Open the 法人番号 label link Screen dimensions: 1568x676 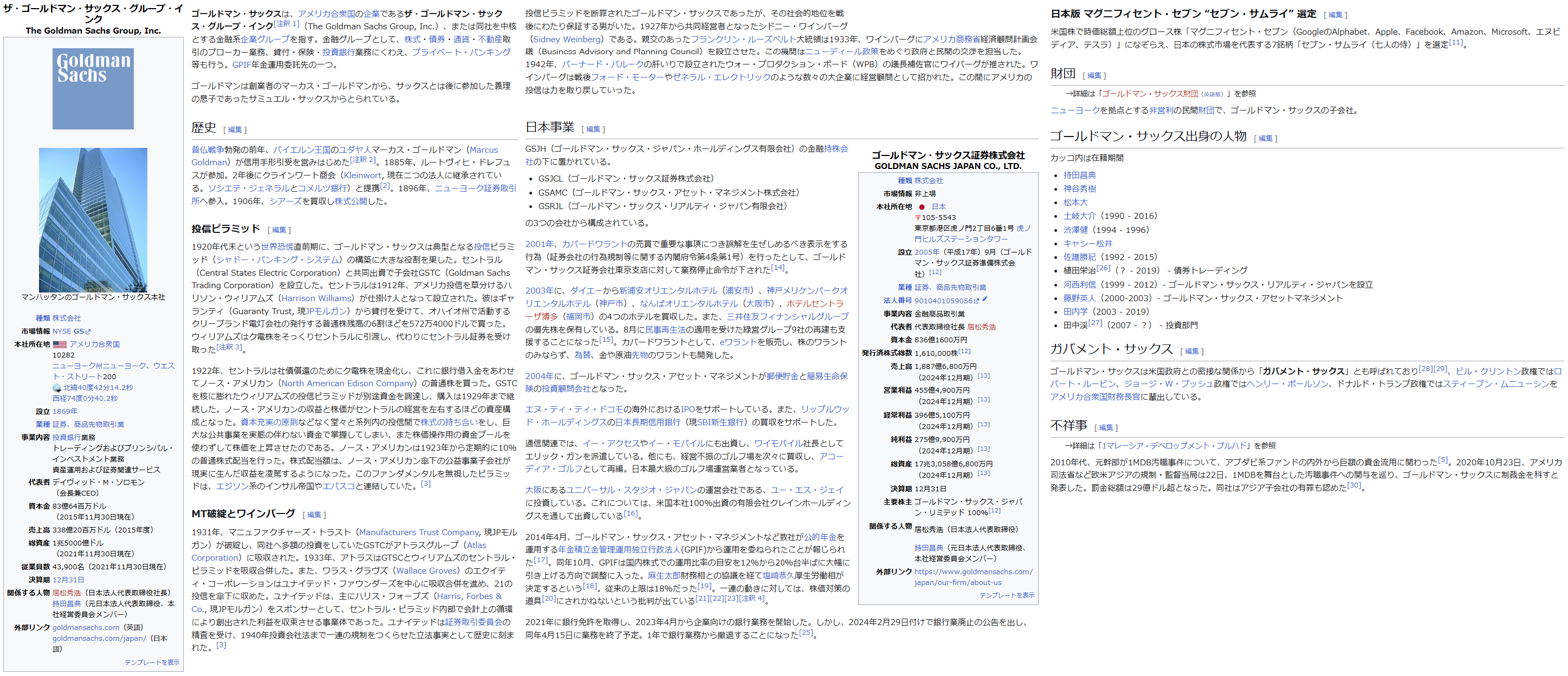[897, 301]
